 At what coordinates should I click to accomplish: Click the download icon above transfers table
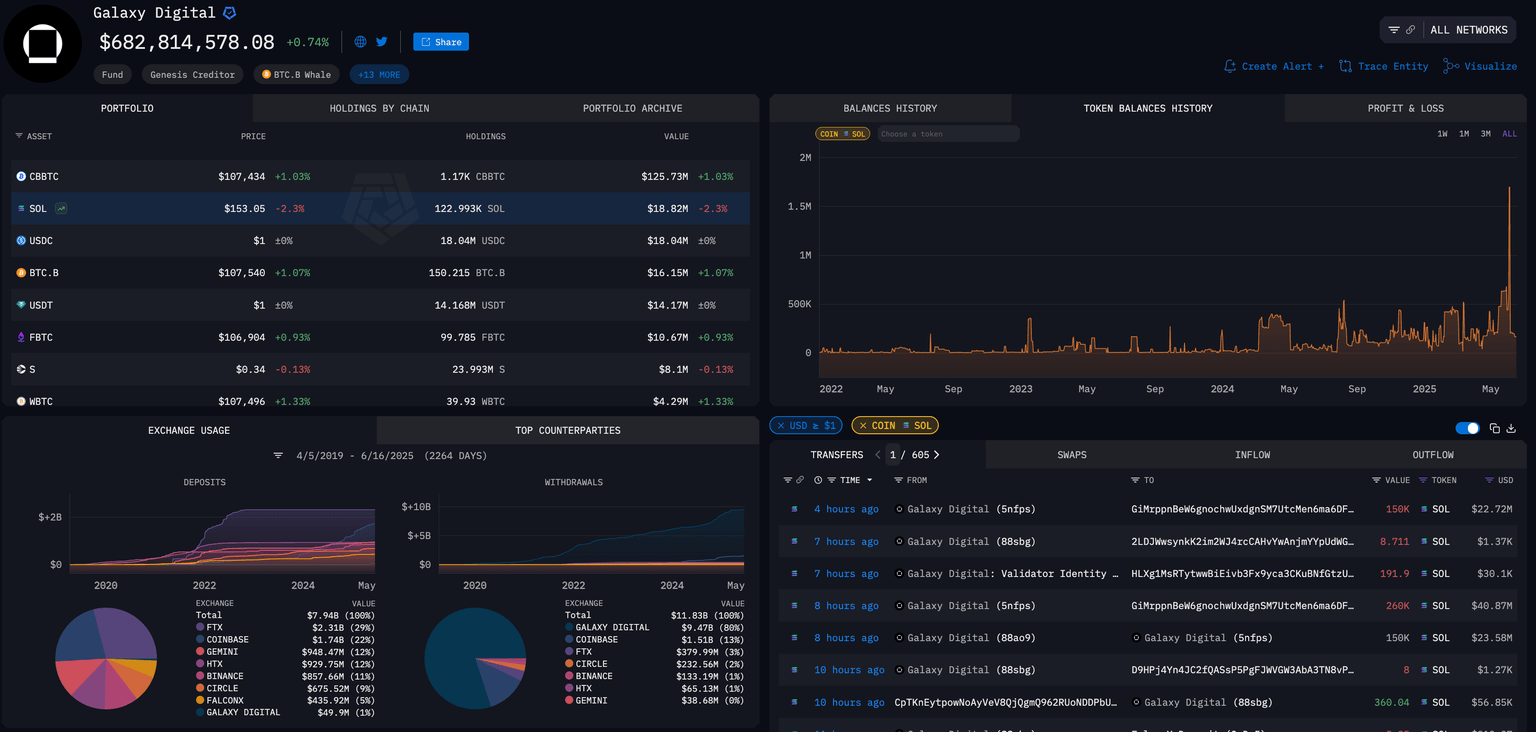click(x=1510, y=428)
